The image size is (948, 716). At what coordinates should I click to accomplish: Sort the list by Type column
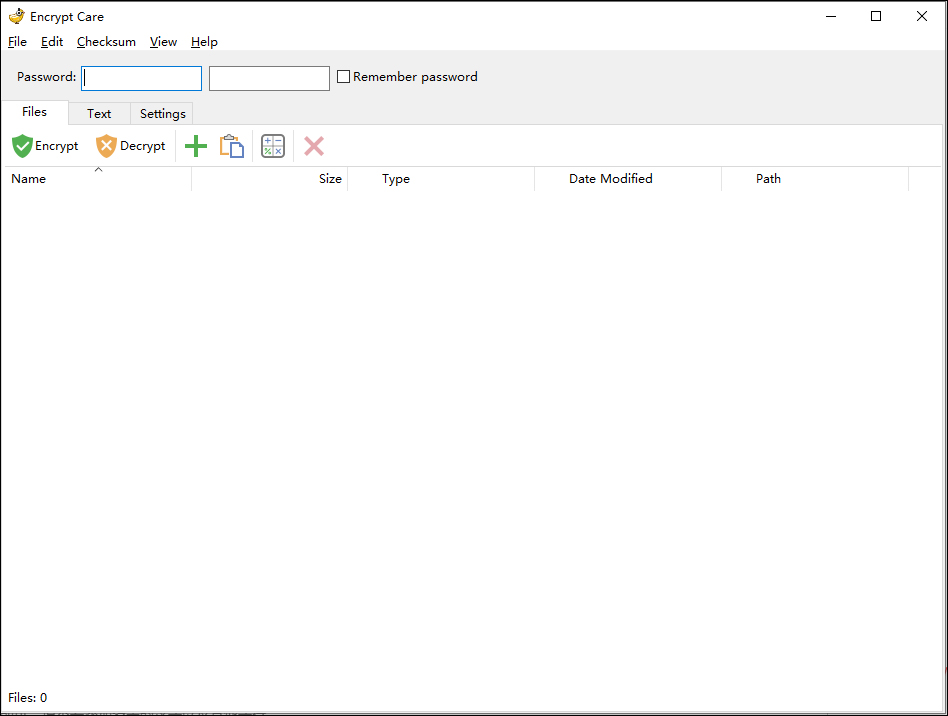pyautogui.click(x=441, y=179)
